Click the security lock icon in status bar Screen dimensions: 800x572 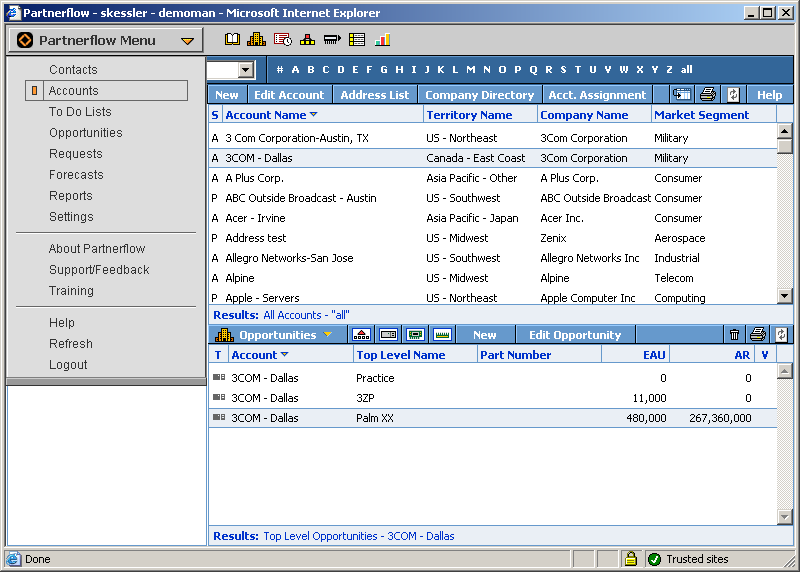(631, 559)
